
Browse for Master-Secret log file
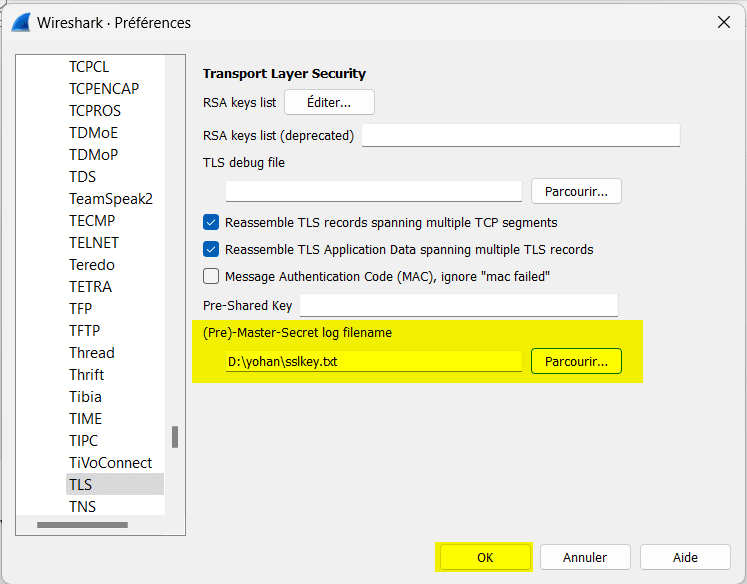click(x=576, y=362)
